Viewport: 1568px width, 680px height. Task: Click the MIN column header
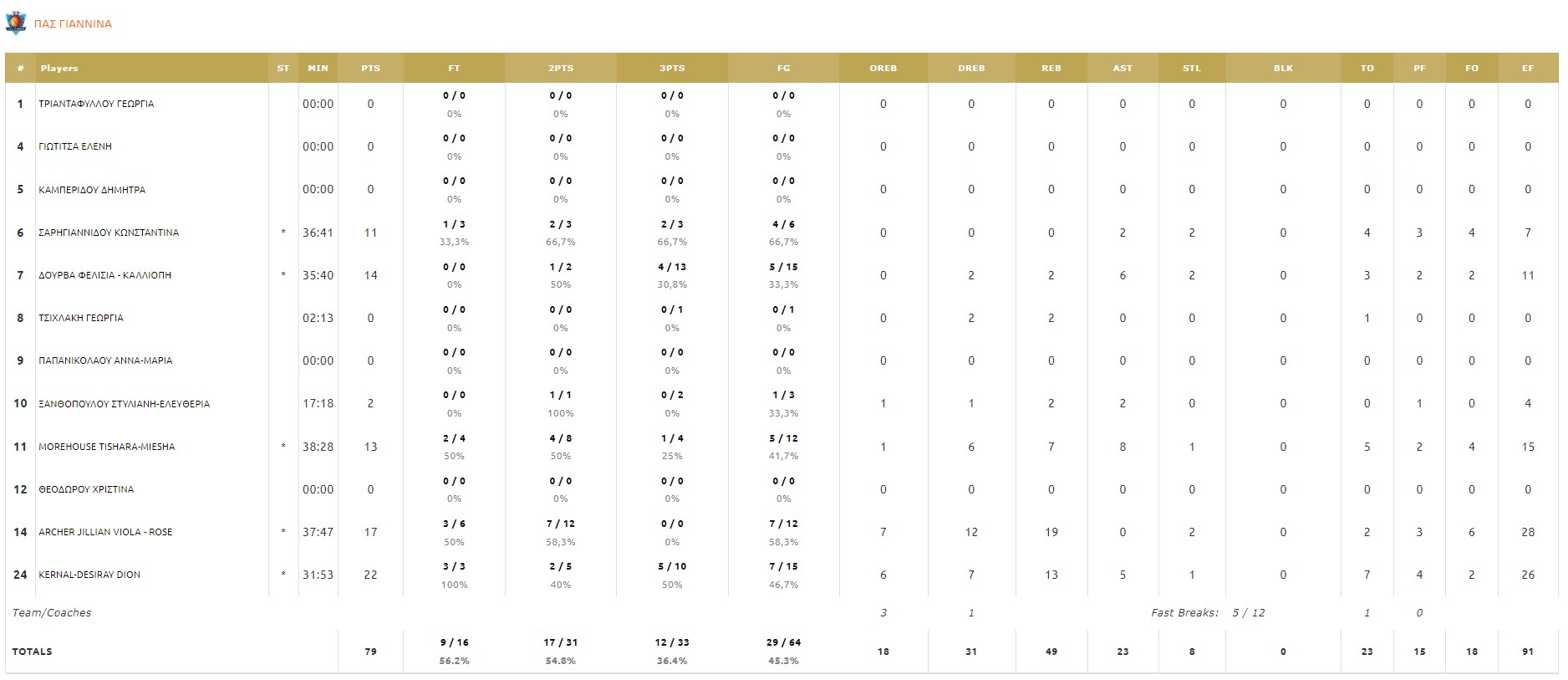pos(318,69)
